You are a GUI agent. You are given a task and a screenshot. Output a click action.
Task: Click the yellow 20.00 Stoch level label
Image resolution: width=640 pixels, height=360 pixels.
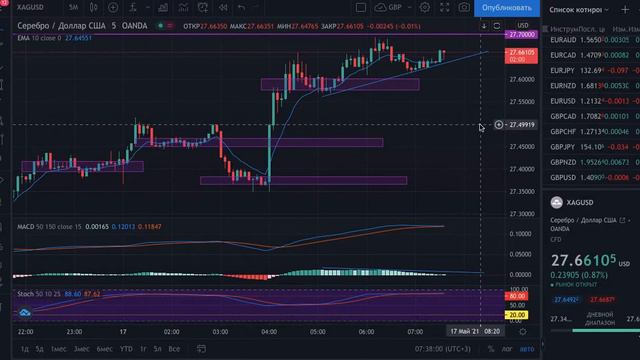click(516, 315)
